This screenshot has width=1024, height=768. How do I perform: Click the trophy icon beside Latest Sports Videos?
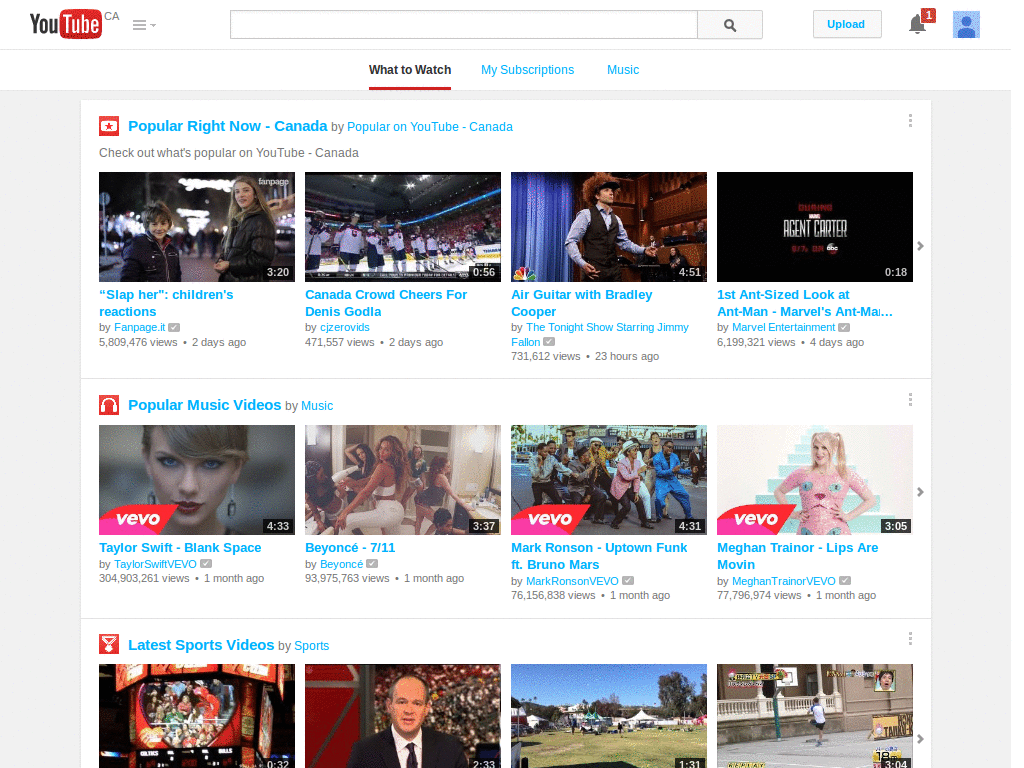[109, 644]
